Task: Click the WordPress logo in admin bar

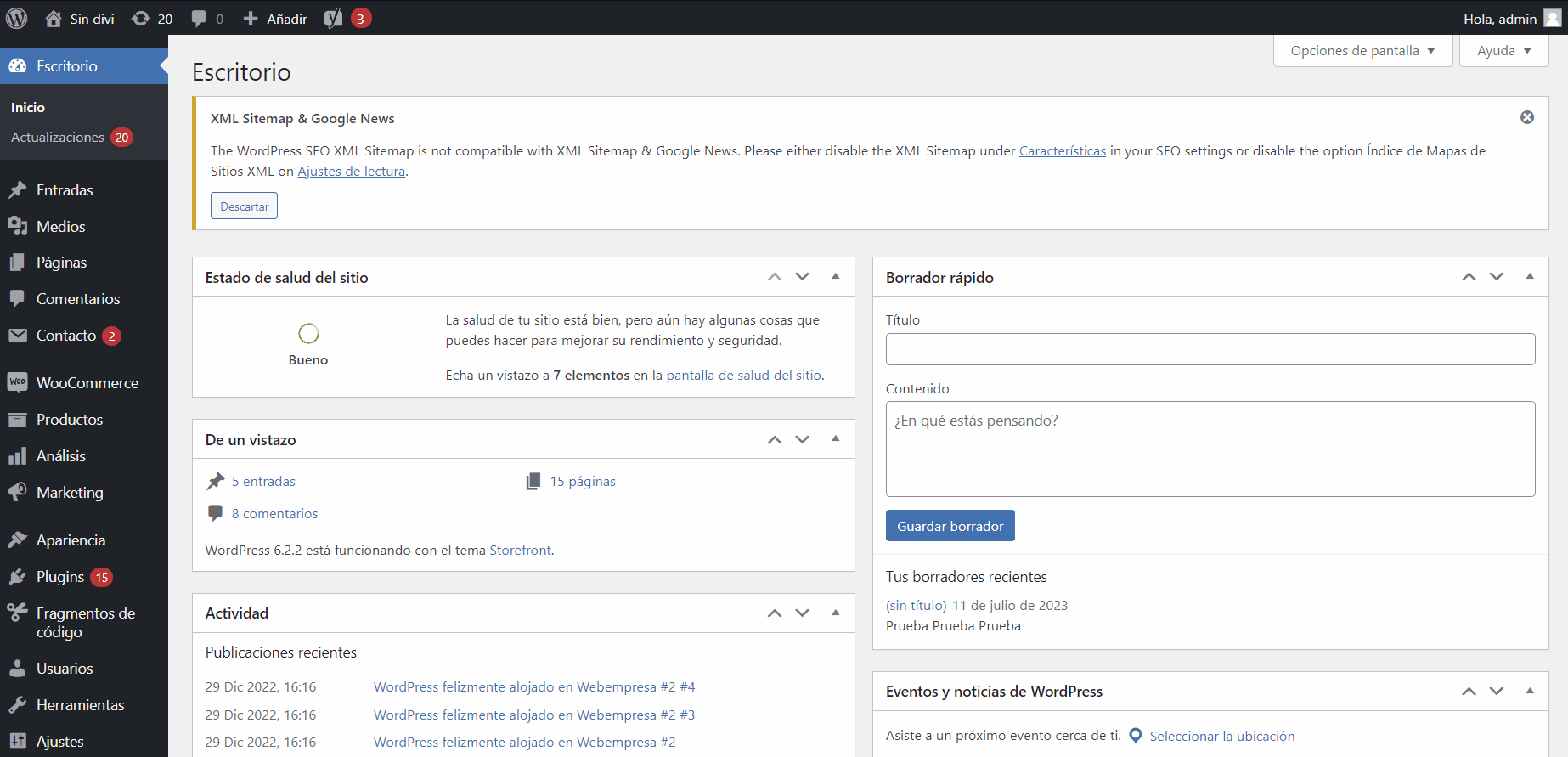Action: coord(17,18)
